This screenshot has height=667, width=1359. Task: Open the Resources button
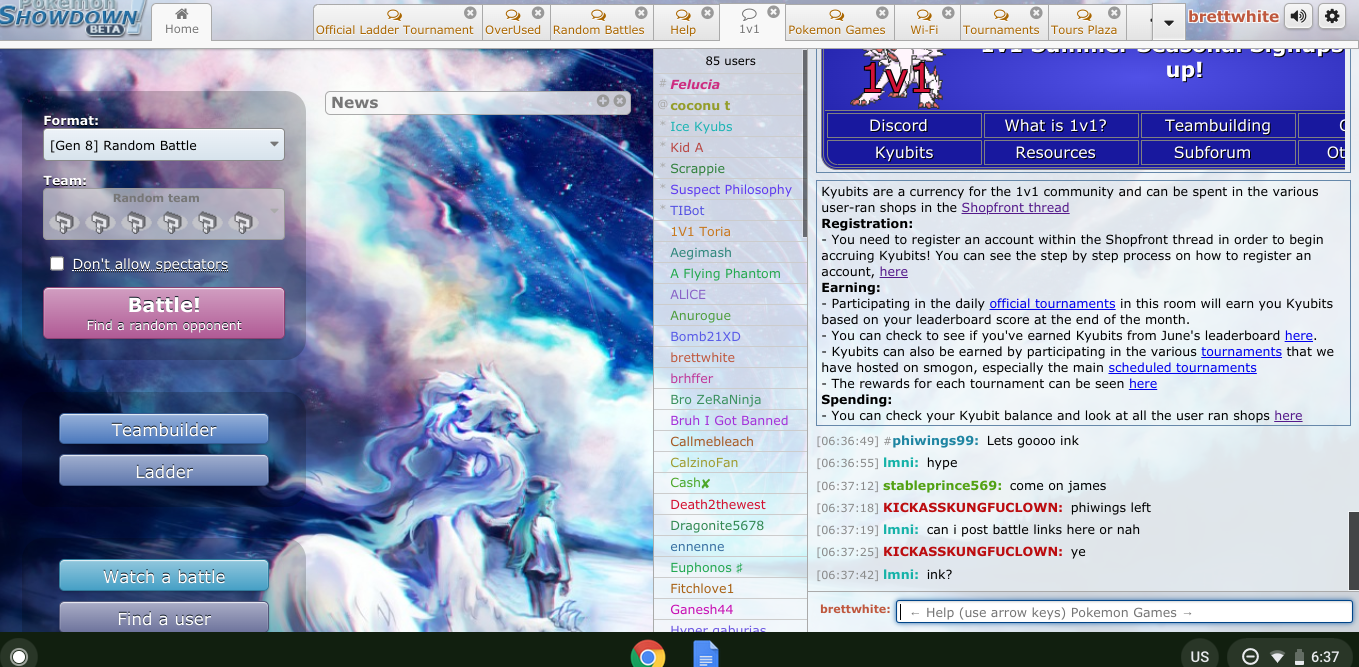1061,152
